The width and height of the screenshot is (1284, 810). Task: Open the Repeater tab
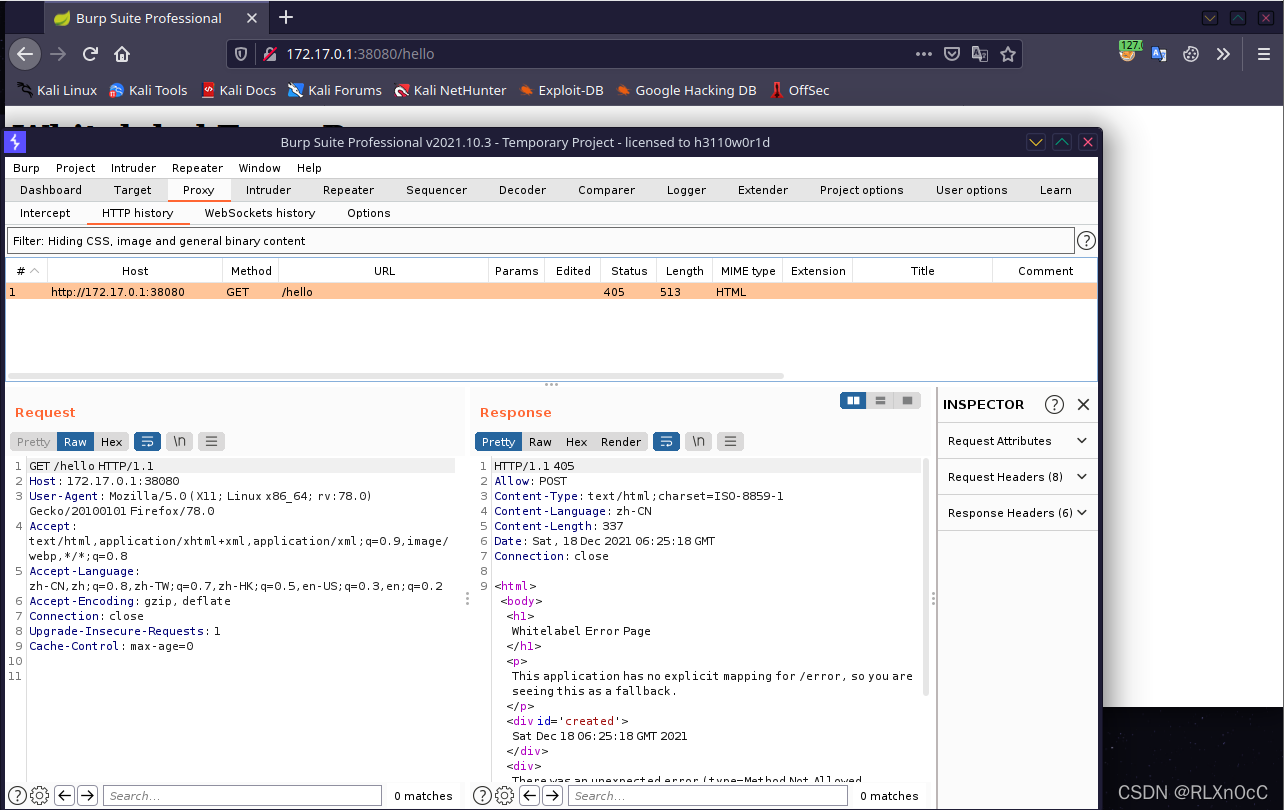[x=348, y=190]
